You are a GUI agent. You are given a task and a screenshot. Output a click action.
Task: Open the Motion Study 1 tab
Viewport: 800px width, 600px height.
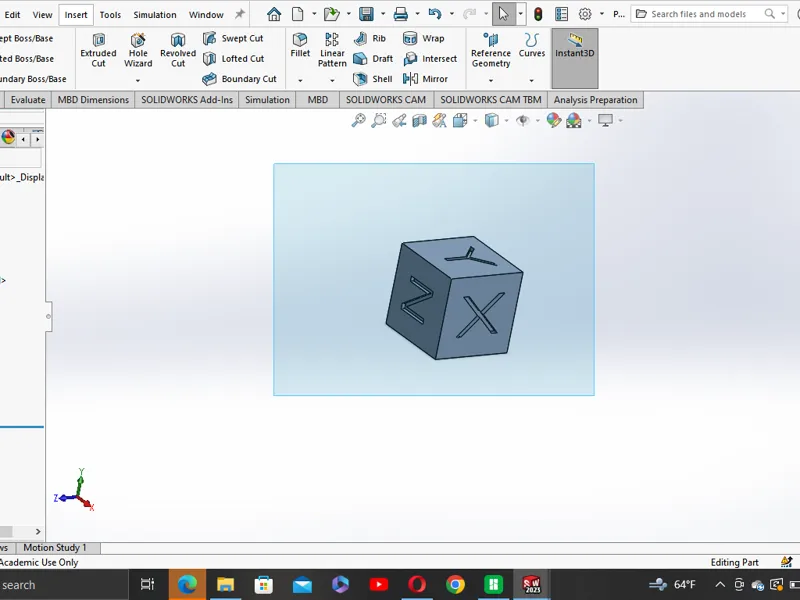[55, 547]
